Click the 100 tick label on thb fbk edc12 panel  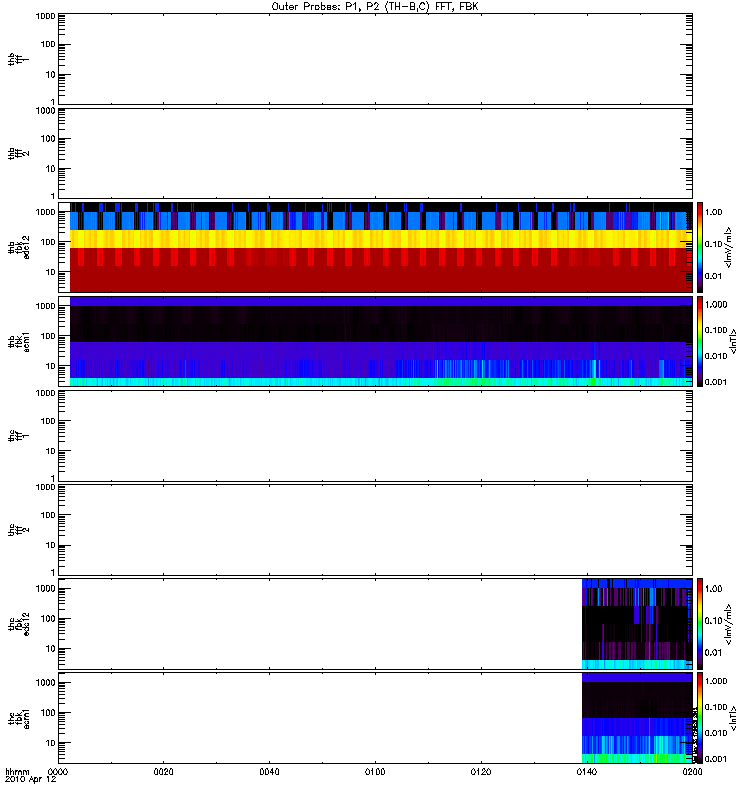[48, 242]
